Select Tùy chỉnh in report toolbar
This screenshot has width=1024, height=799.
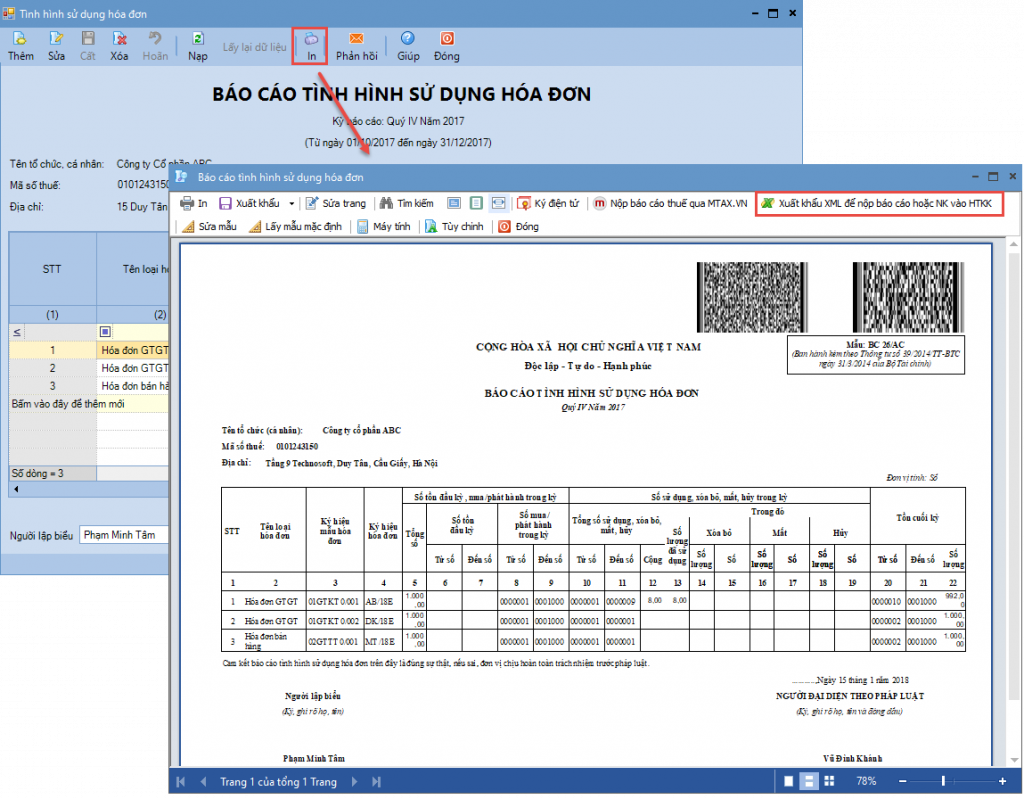click(x=454, y=227)
